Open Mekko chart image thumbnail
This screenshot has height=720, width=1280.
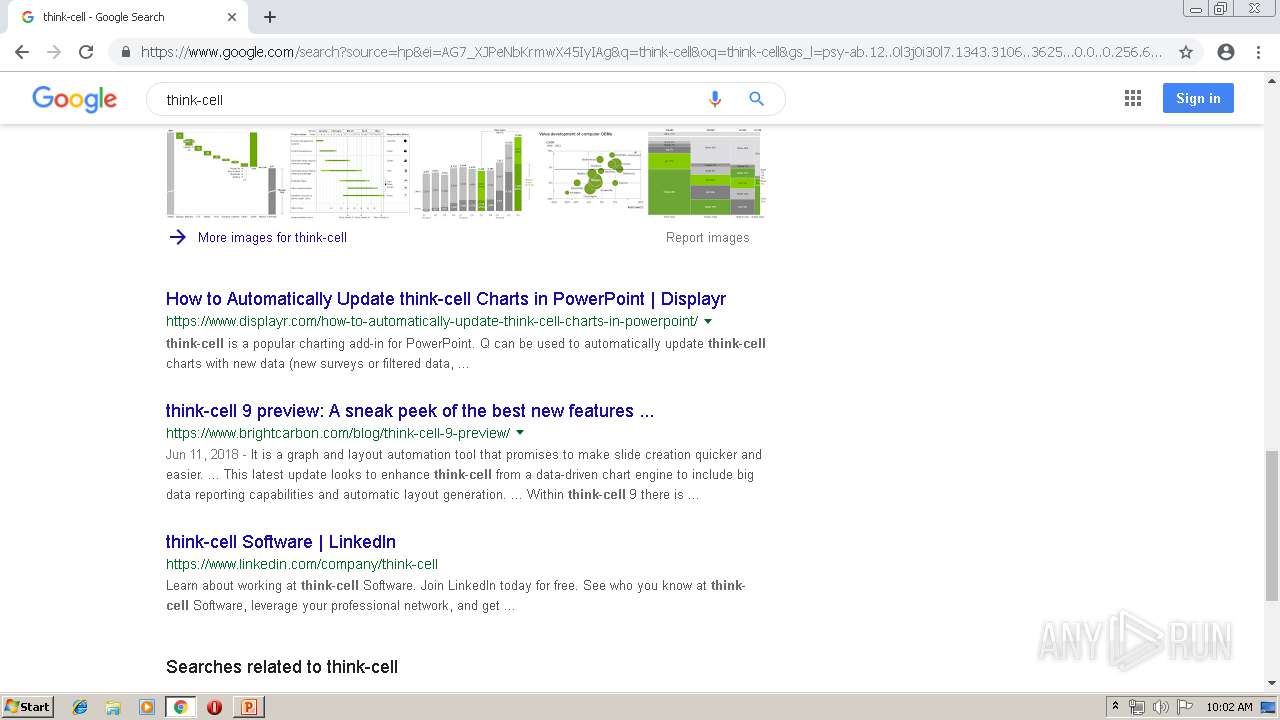point(706,173)
